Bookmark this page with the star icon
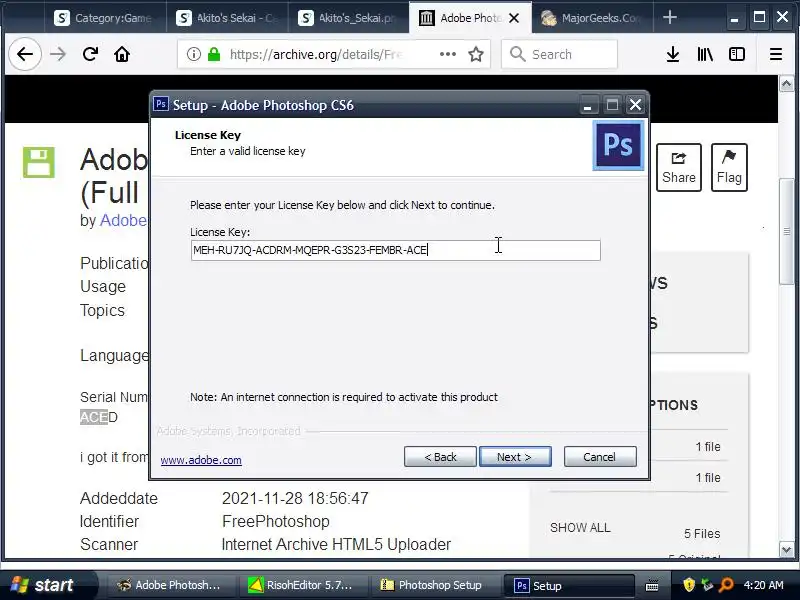This screenshot has height=600, width=800. pyautogui.click(x=476, y=54)
